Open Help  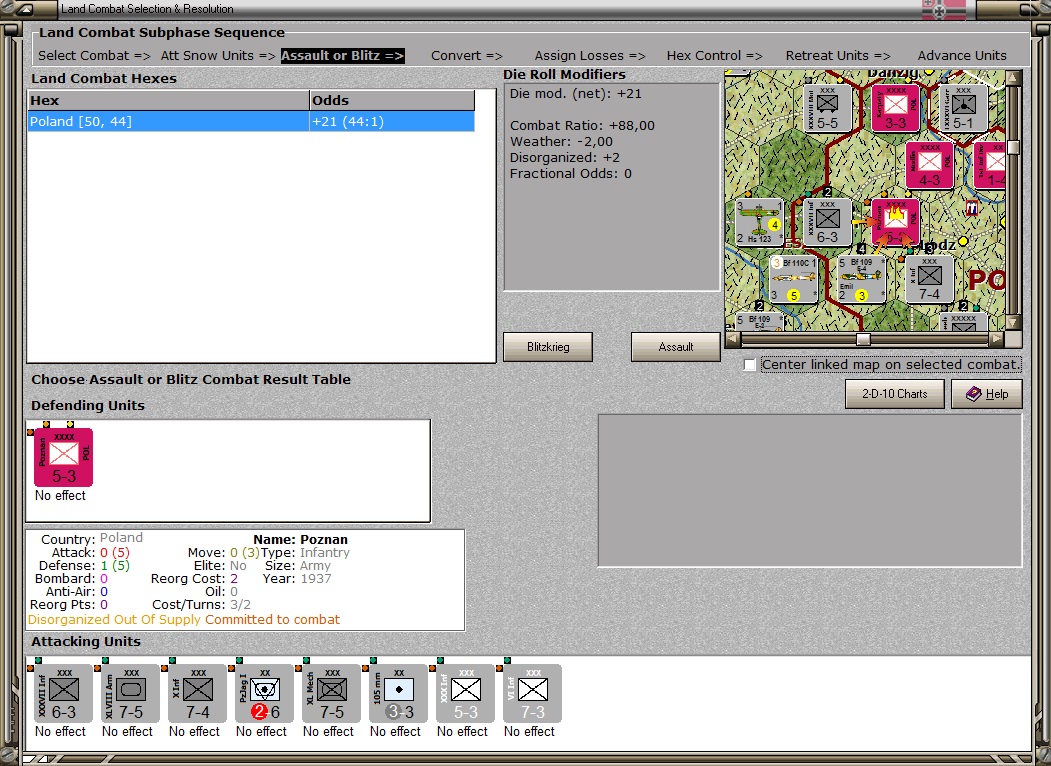tap(987, 394)
